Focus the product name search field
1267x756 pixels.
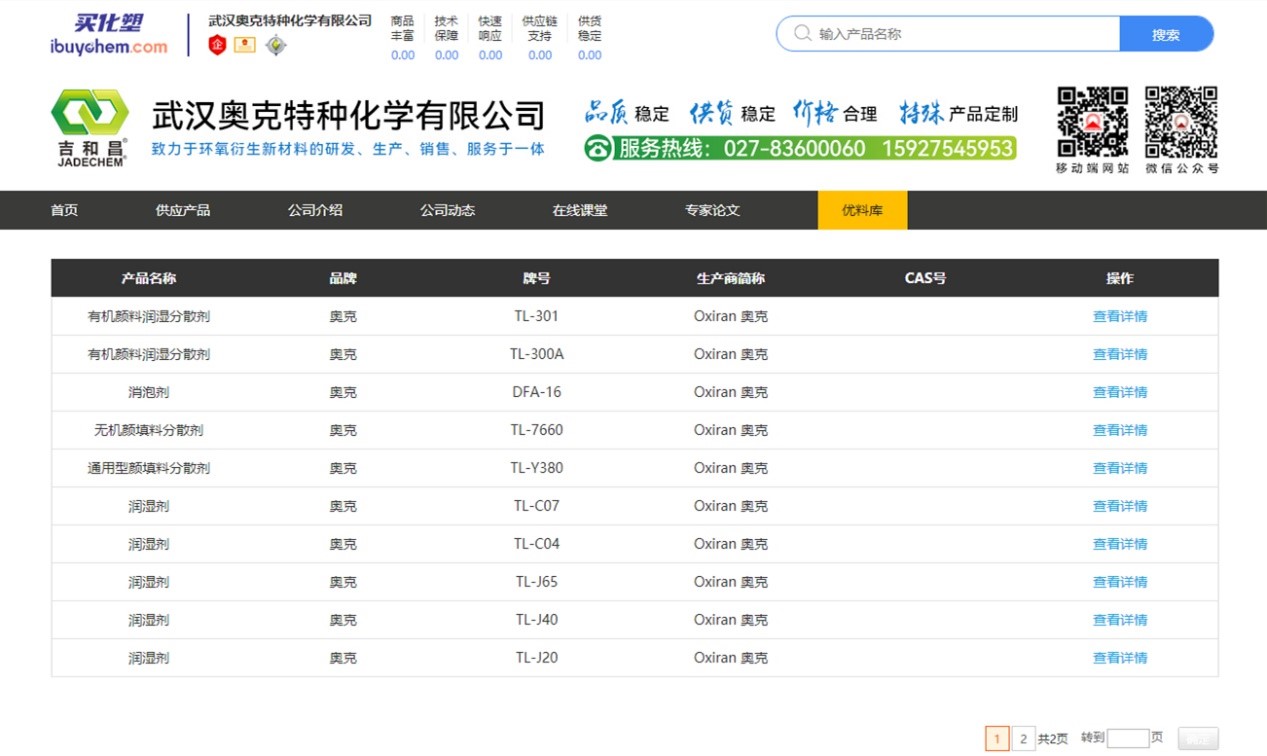[x=960, y=33]
